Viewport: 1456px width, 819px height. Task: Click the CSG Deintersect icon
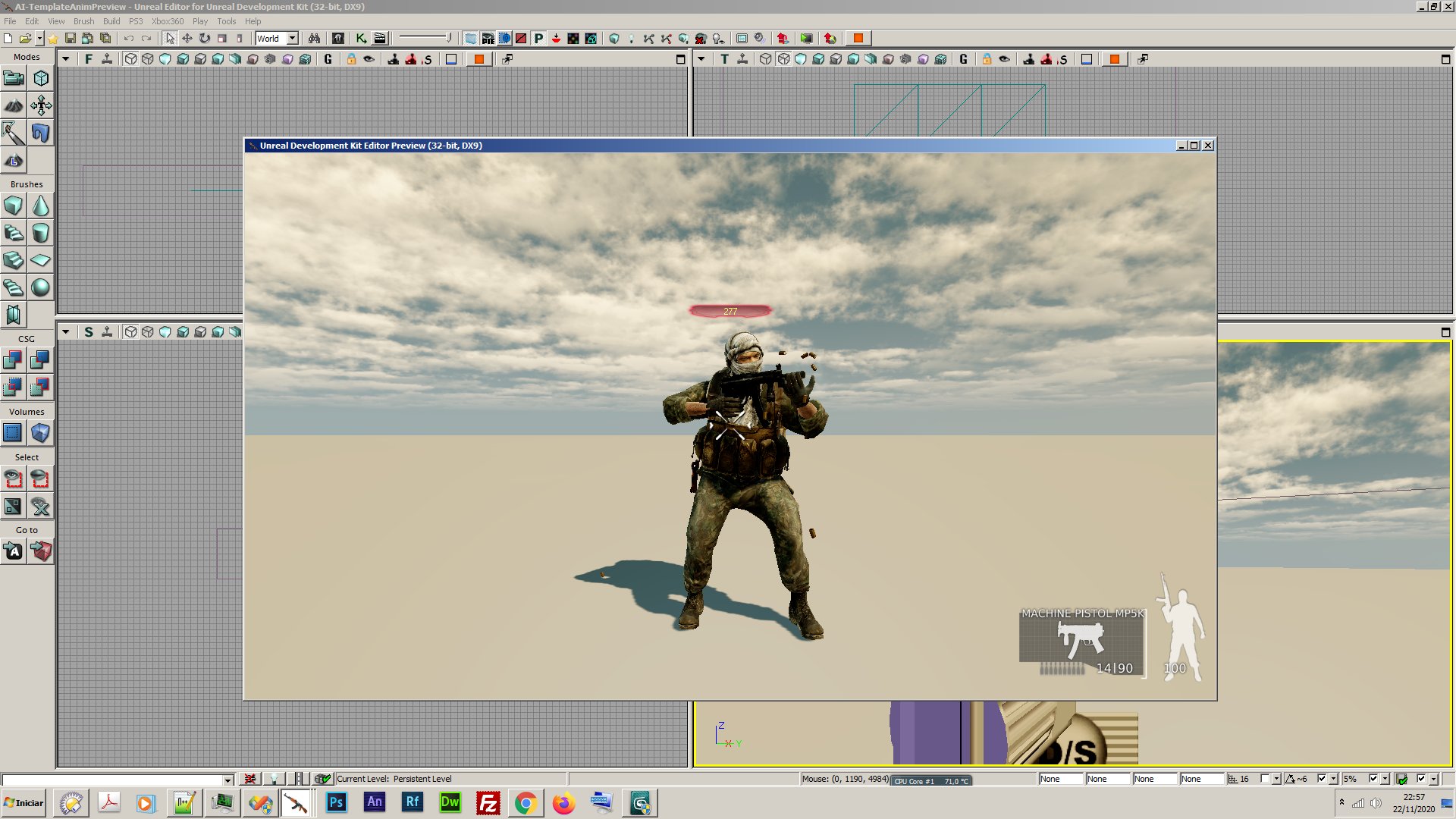point(41,387)
